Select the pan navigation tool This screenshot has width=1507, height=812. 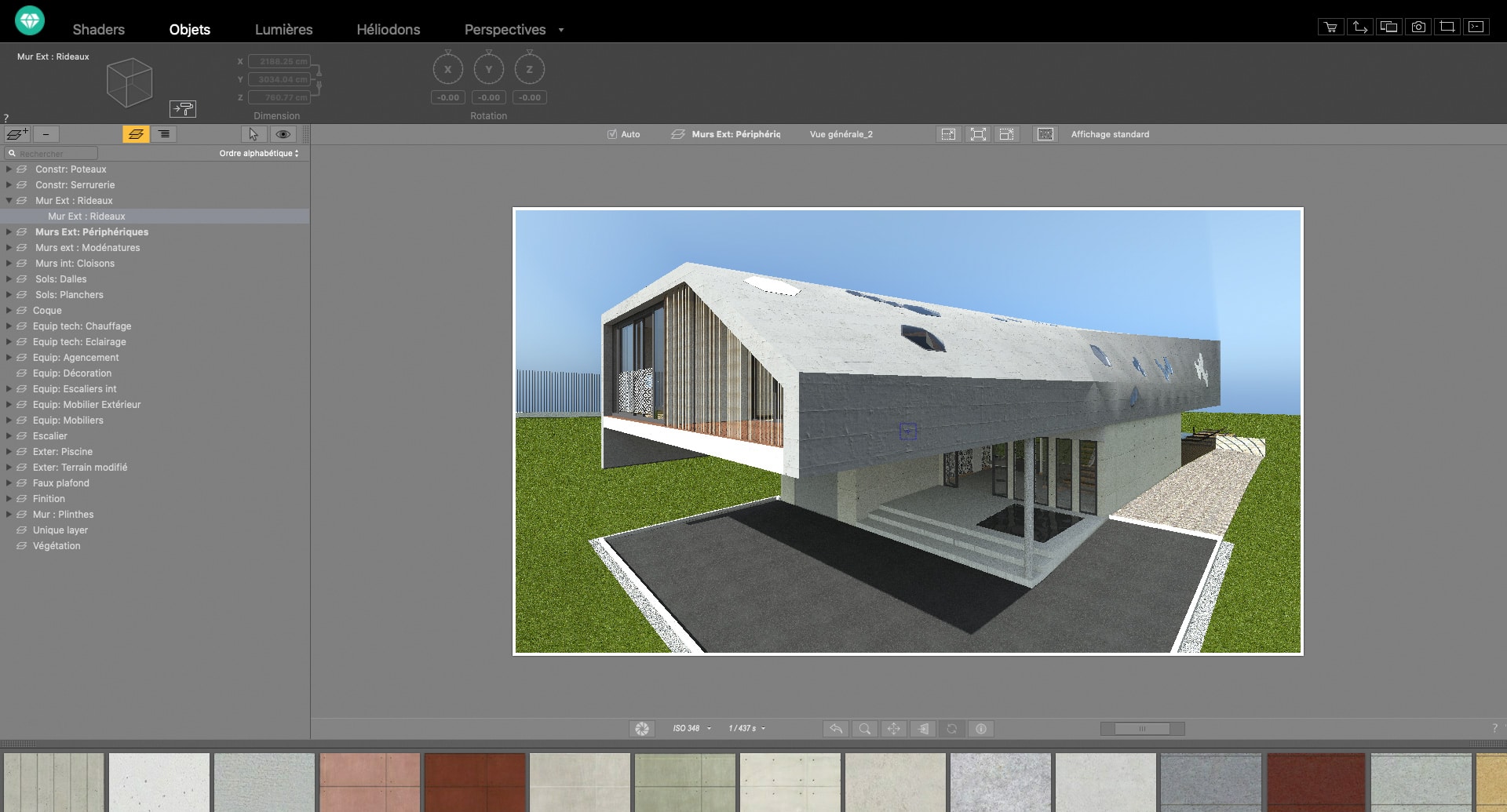pyautogui.click(x=893, y=729)
